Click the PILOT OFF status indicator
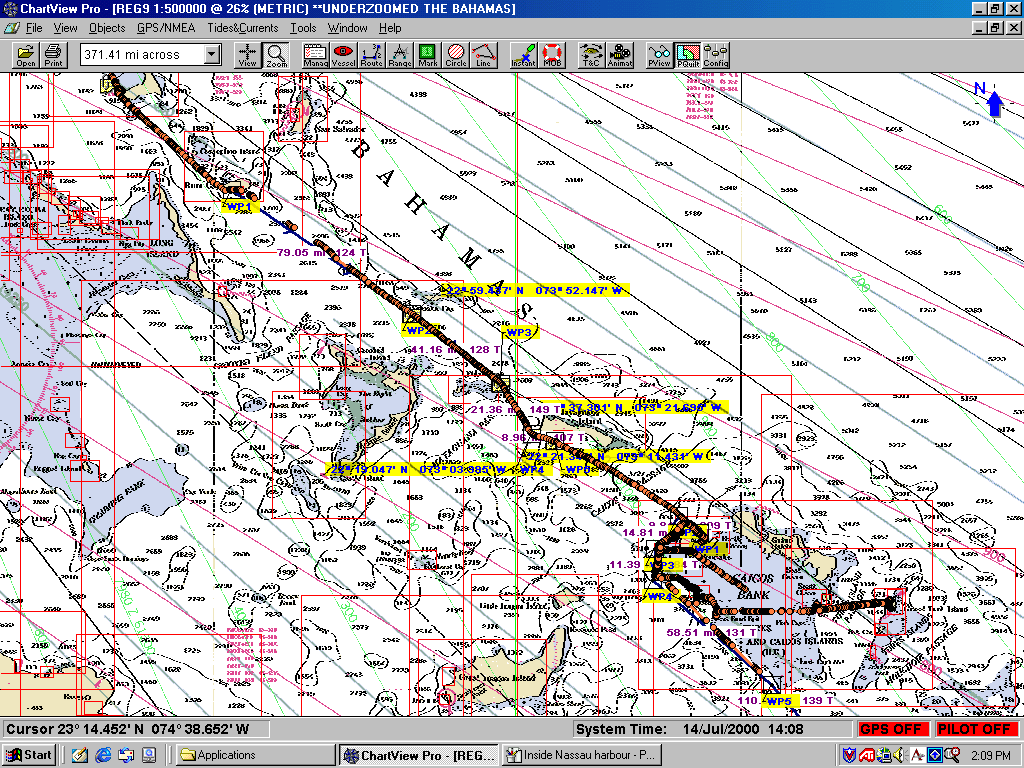 click(x=974, y=729)
